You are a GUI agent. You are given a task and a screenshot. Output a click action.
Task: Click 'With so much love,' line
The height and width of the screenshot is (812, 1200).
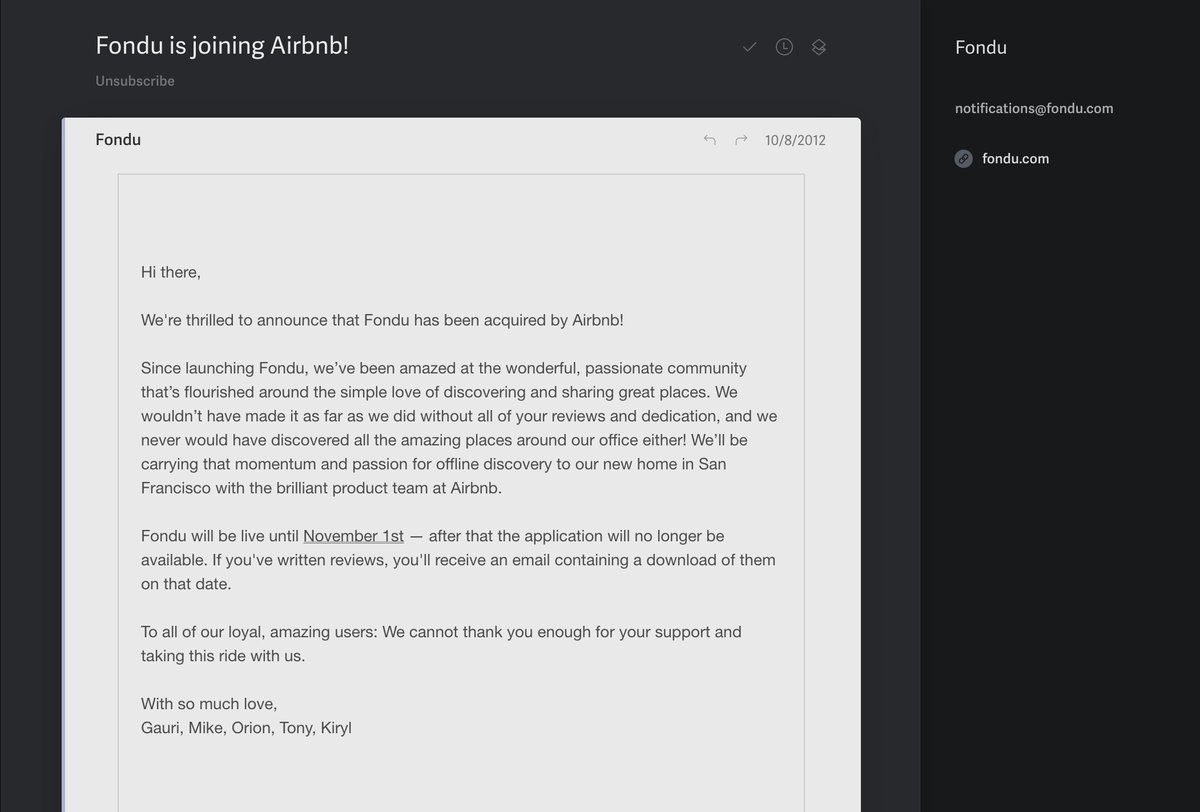tap(209, 704)
